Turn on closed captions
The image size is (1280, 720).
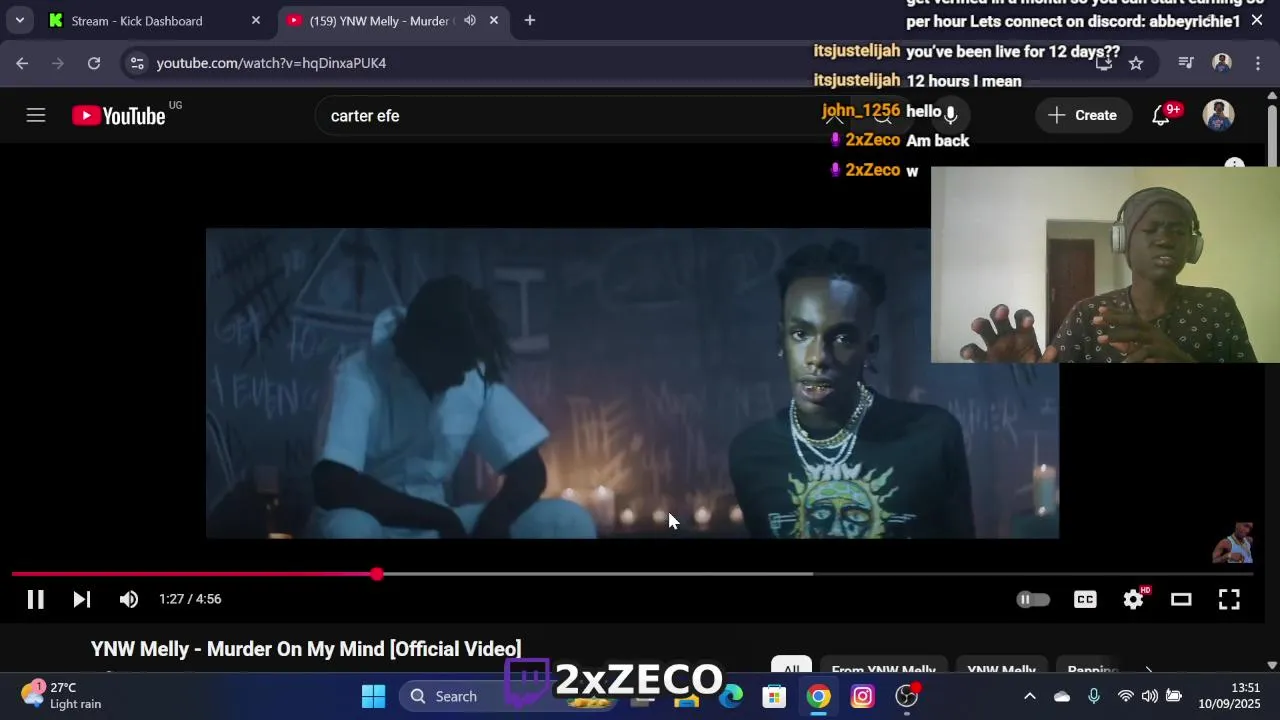click(x=1085, y=599)
